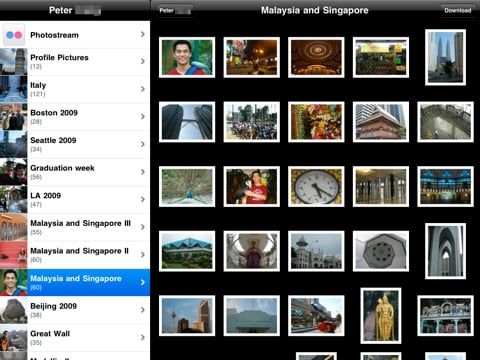Open Profile Pictures via its chevron arrow
The image size is (480, 360).
pyautogui.click(x=143, y=61)
